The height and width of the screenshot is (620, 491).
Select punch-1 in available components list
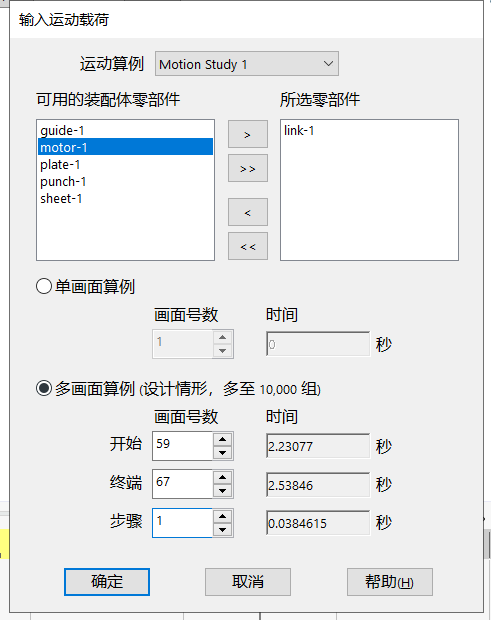coord(125,181)
